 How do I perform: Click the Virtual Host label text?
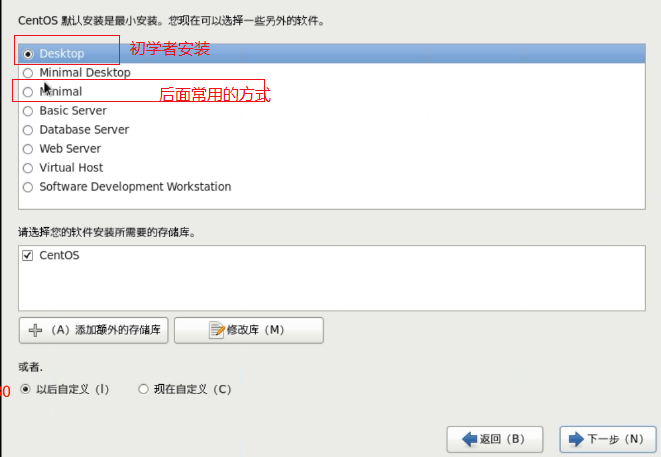click(71, 168)
